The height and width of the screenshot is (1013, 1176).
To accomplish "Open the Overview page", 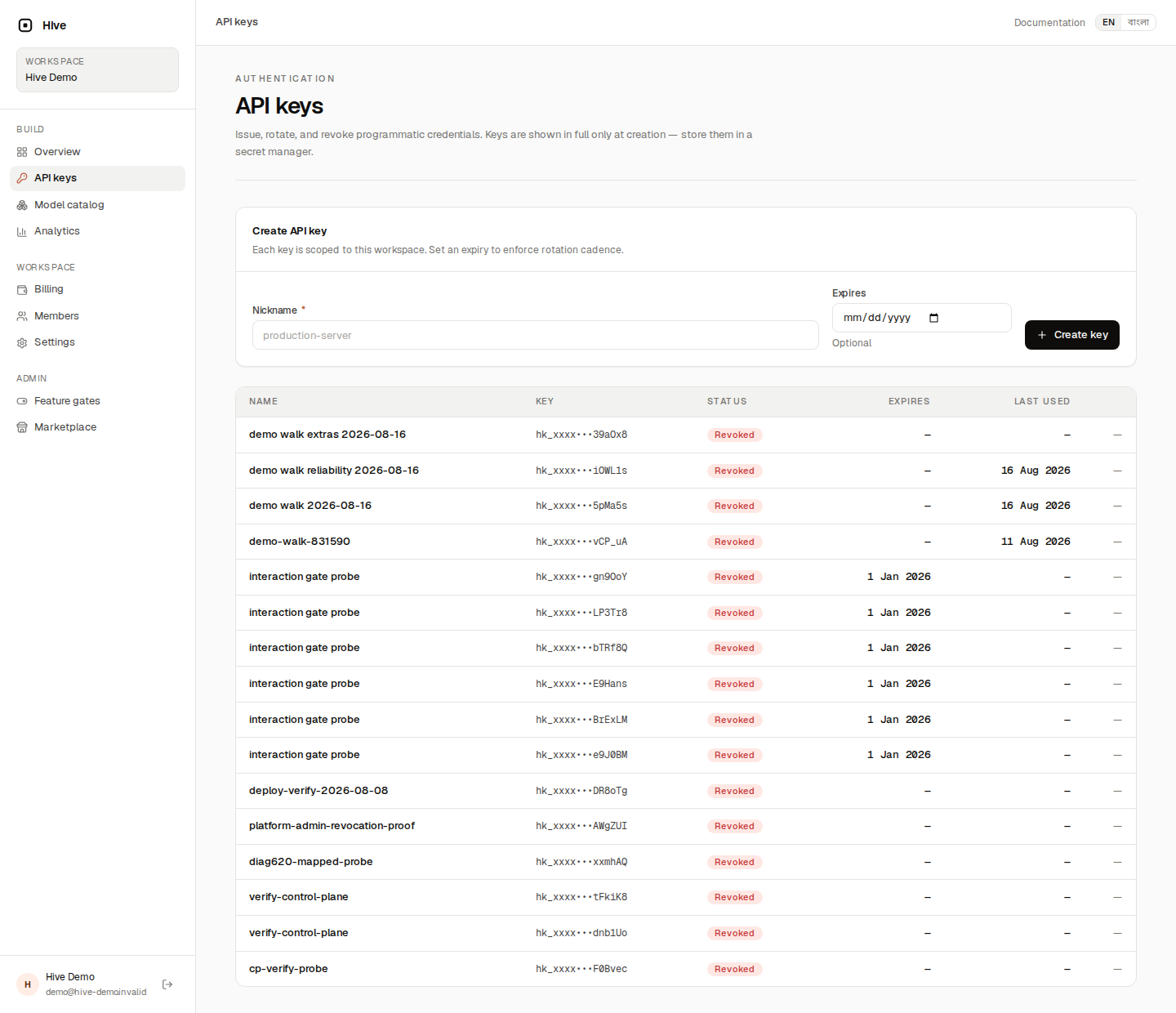I will (97, 152).
